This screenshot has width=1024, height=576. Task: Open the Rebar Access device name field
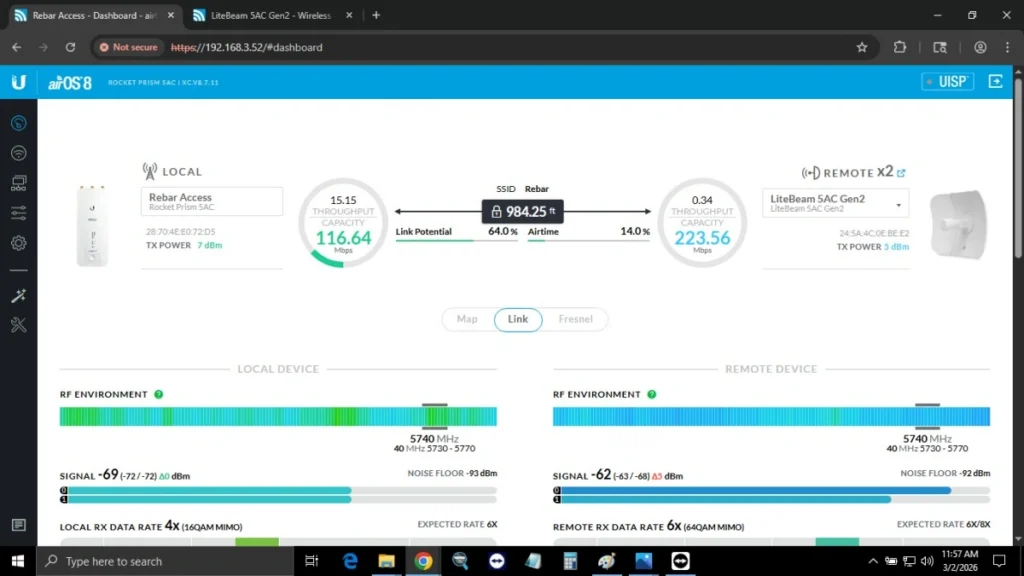pyautogui.click(x=211, y=201)
